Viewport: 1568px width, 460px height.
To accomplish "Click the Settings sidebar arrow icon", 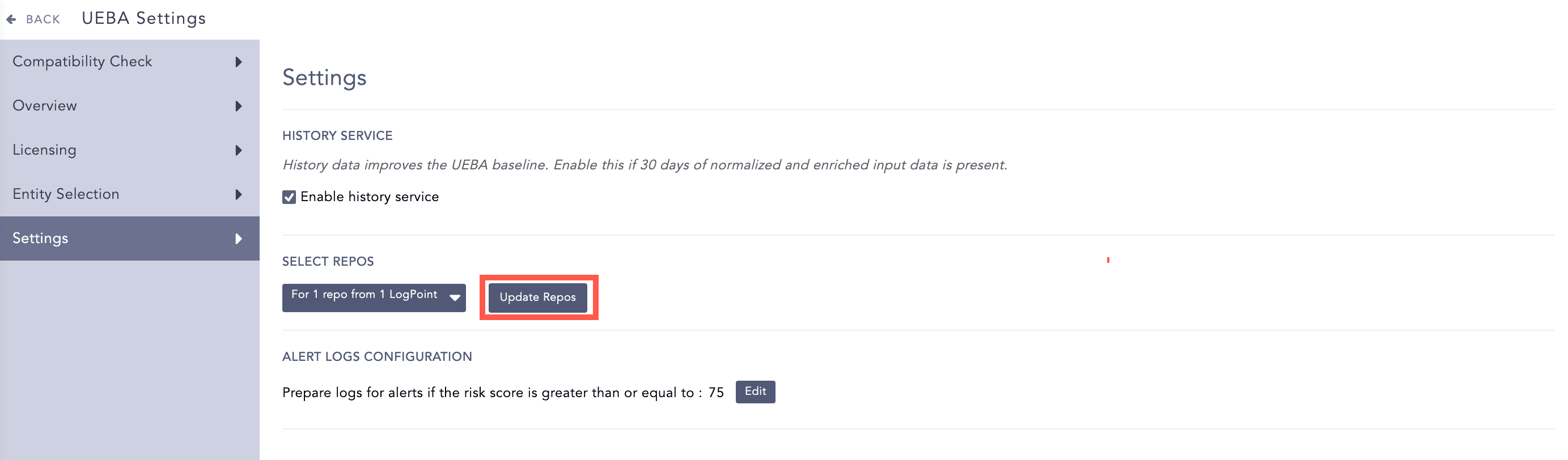I will click(x=239, y=238).
